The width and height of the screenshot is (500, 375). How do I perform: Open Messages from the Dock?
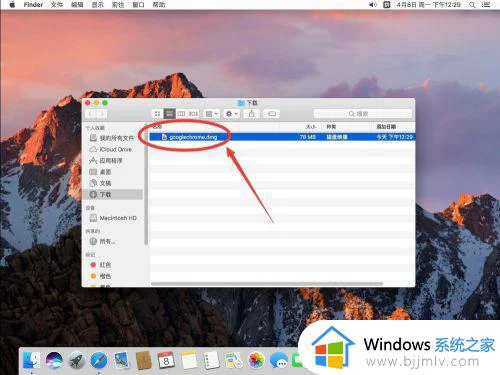click(278, 360)
